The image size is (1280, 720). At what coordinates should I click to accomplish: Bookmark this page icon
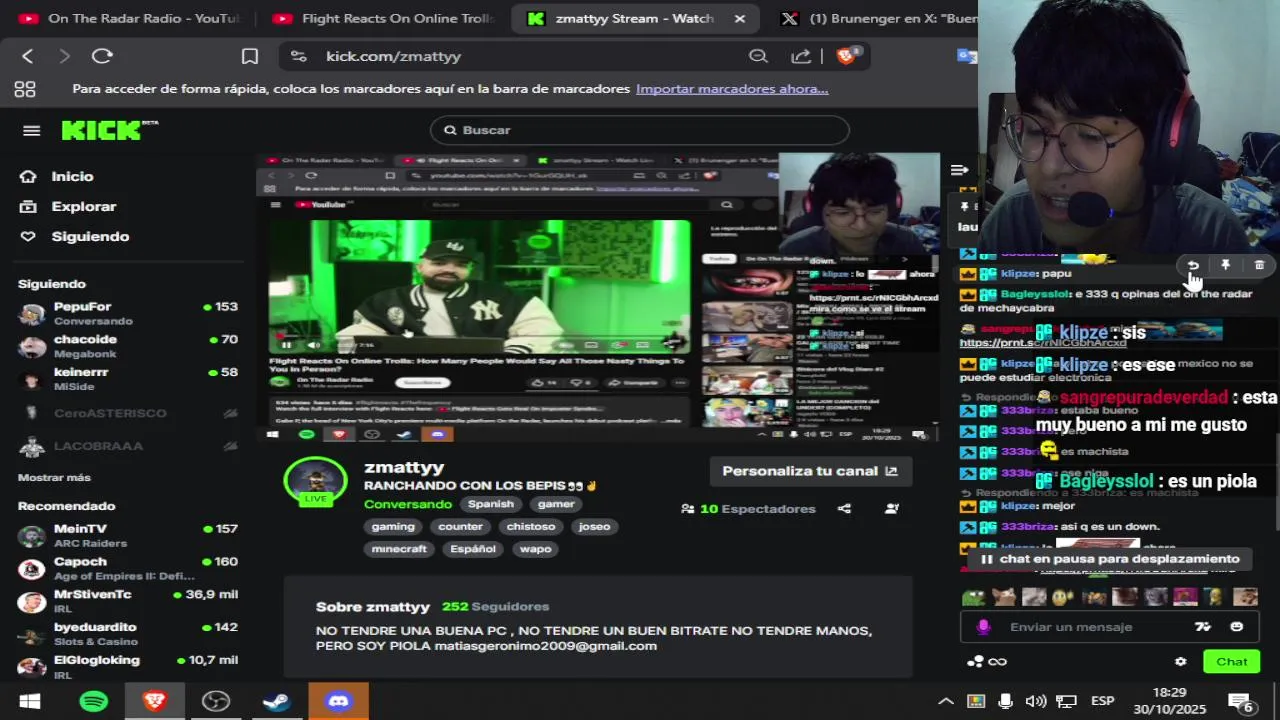click(250, 56)
